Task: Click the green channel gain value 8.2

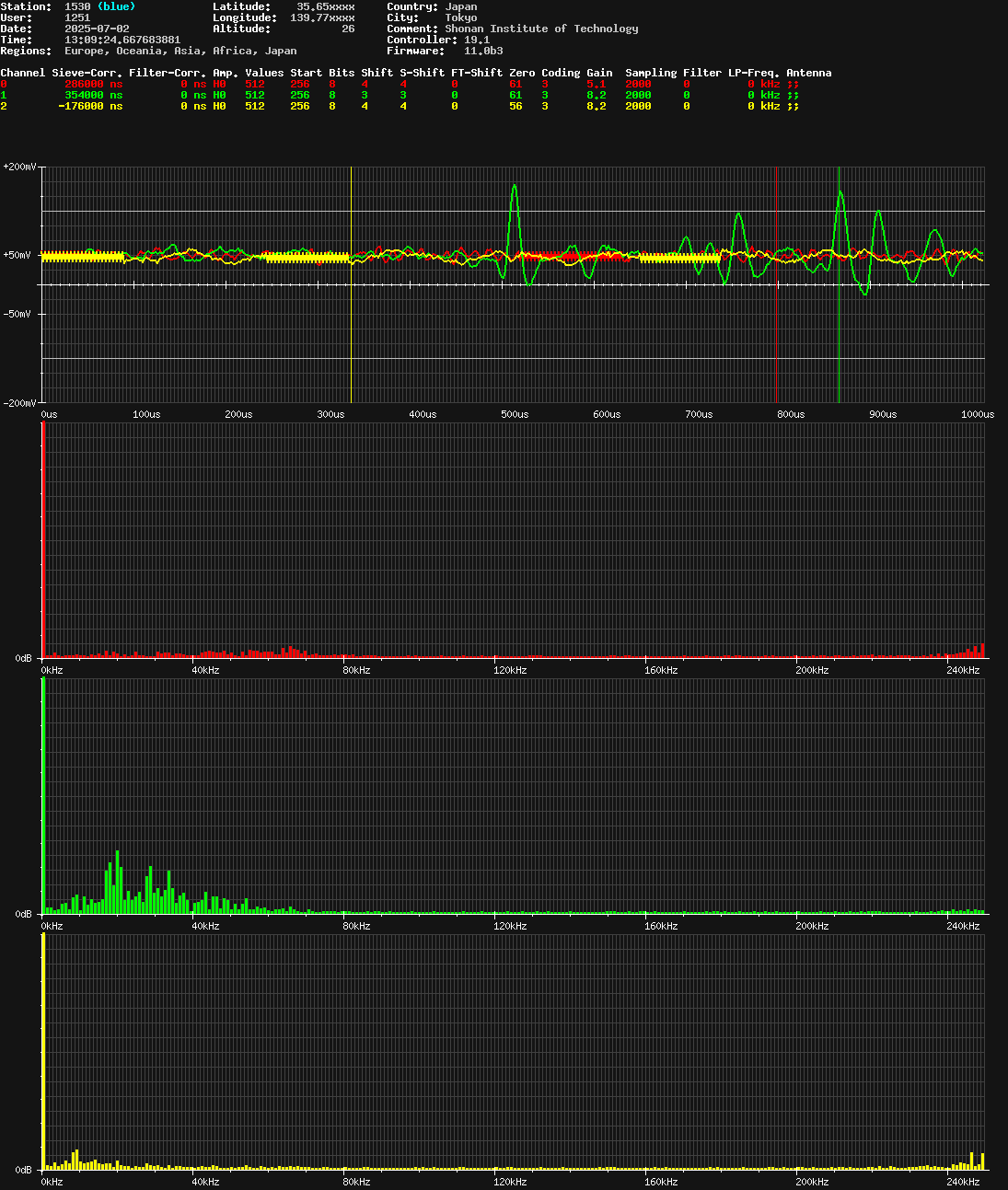Action: (597, 95)
